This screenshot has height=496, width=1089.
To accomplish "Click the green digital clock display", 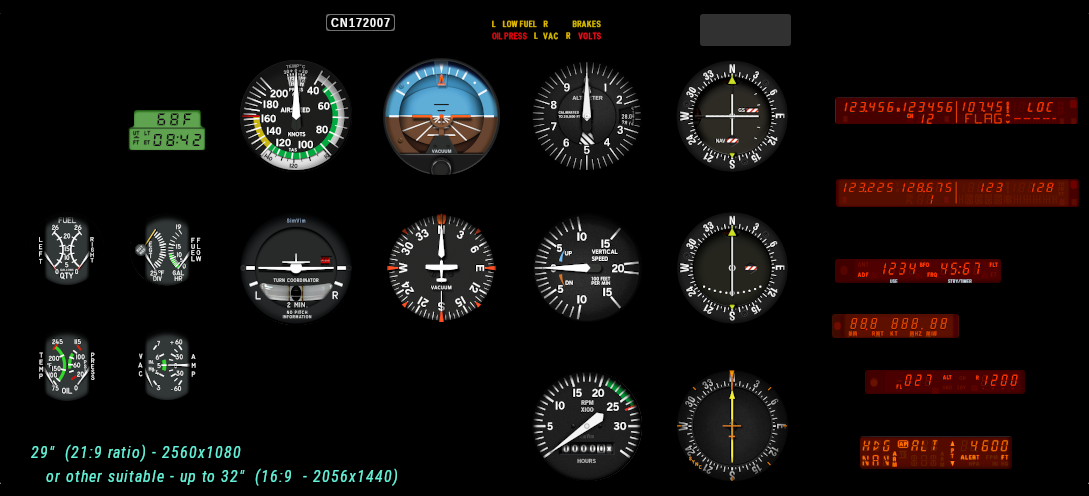I will 167,130.
